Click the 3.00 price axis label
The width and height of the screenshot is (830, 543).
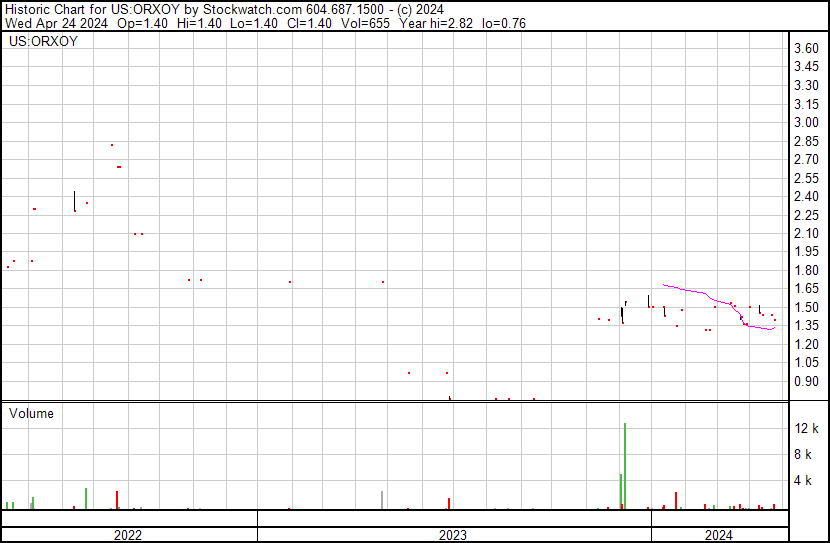pyautogui.click(x=807, y=122)
